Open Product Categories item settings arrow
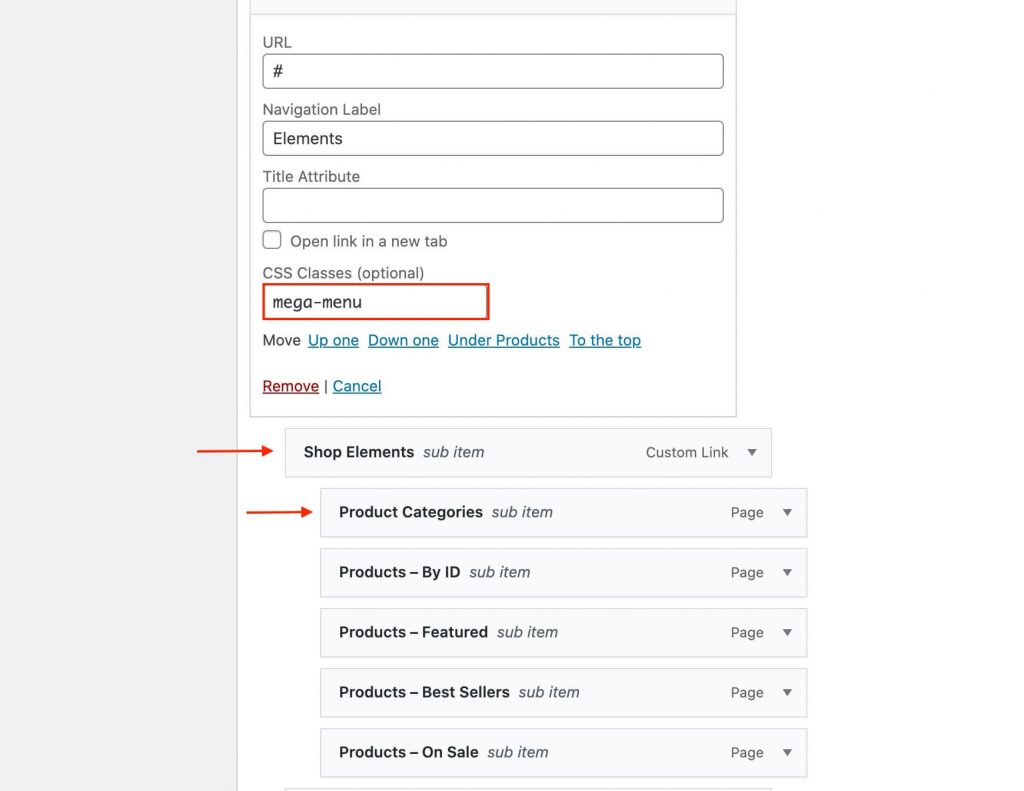Screen dimensions: 1024x791 coord(786,512)
